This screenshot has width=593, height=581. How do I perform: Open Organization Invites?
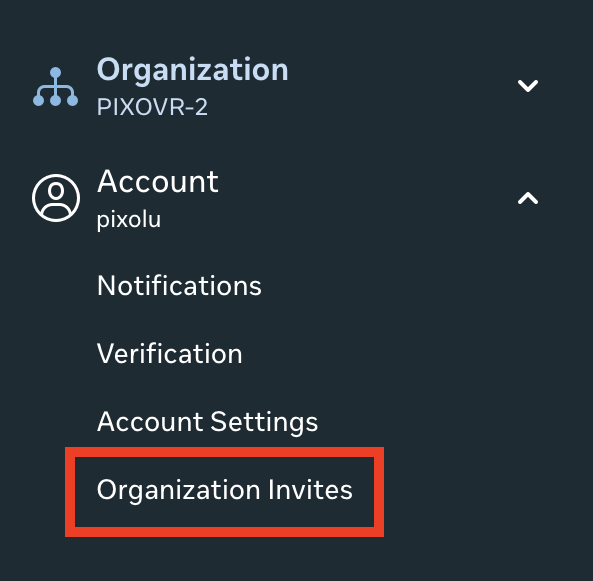(x=225, y=491)
